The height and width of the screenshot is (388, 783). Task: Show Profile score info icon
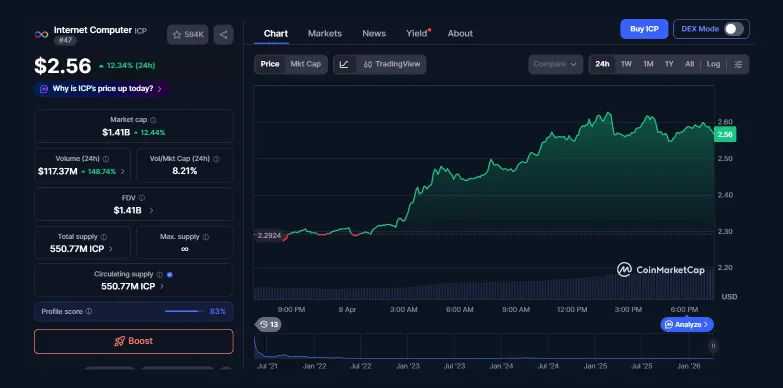[89, 311]
